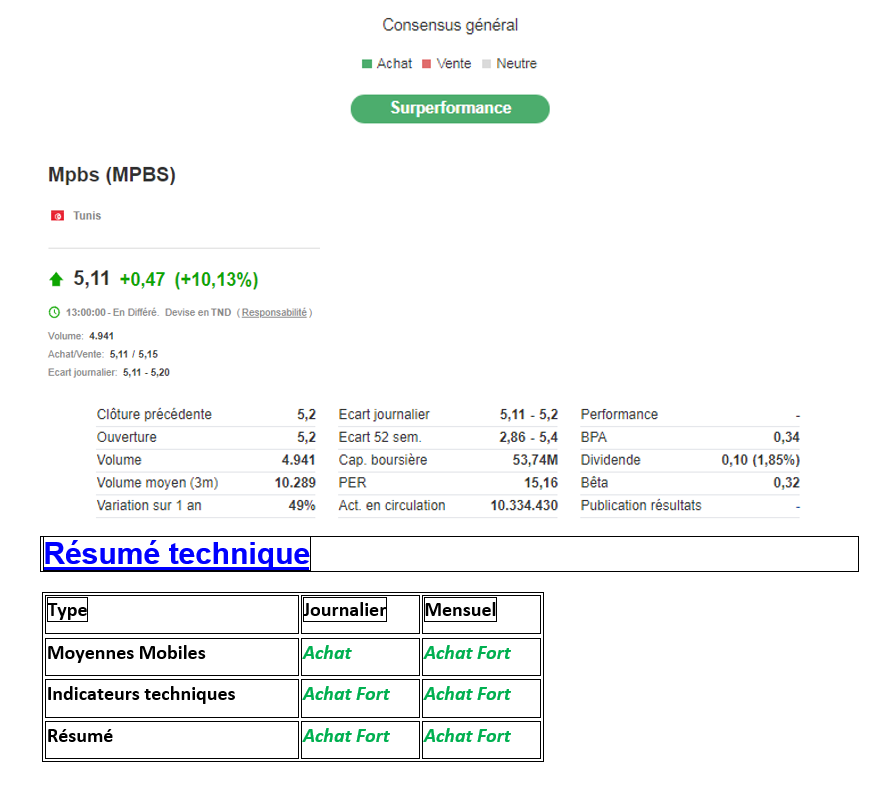
Task: Select the Journalier column header
Action: tap(345, 610)
